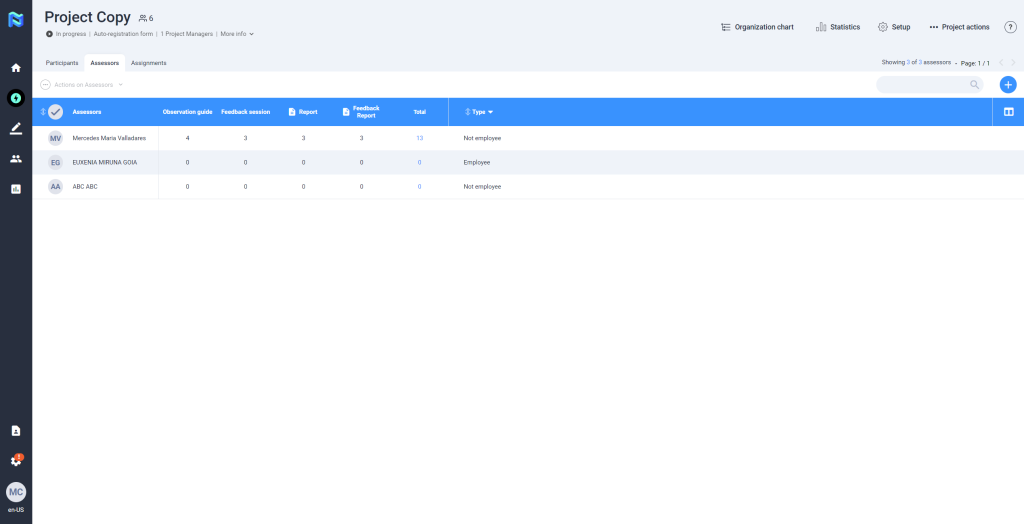Select the EUXENIA MIRUNA GOIA EG avatar
Viewport: 1024px width, 524px height.
pos(55,162)
